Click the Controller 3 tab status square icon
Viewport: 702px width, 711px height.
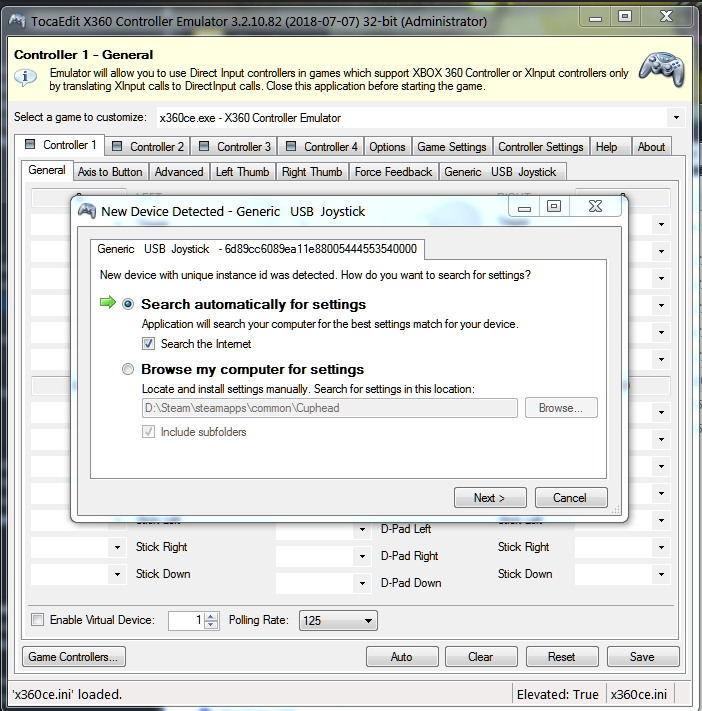(204, 146)
